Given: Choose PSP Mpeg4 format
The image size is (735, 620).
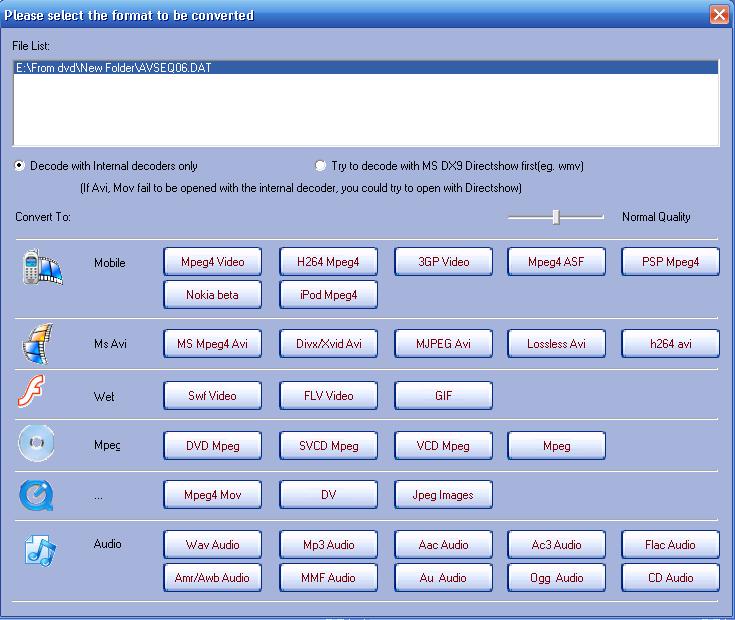Looking at the screenshot, I should [x=670, y=261].
